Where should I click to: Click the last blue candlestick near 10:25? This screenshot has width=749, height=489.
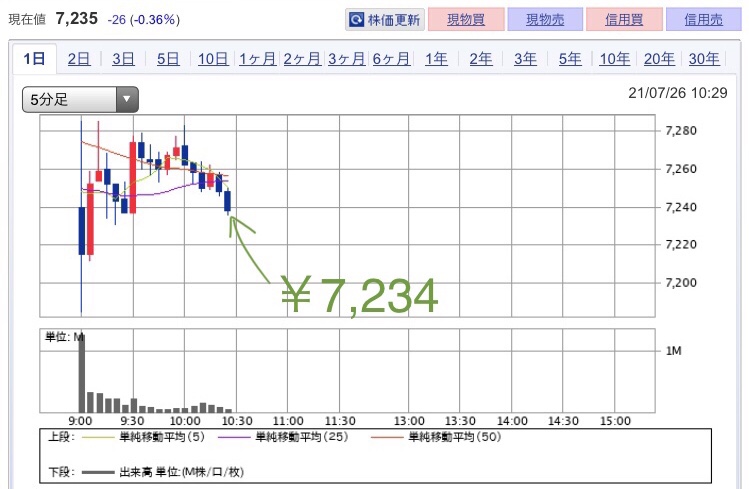[227, 201]
